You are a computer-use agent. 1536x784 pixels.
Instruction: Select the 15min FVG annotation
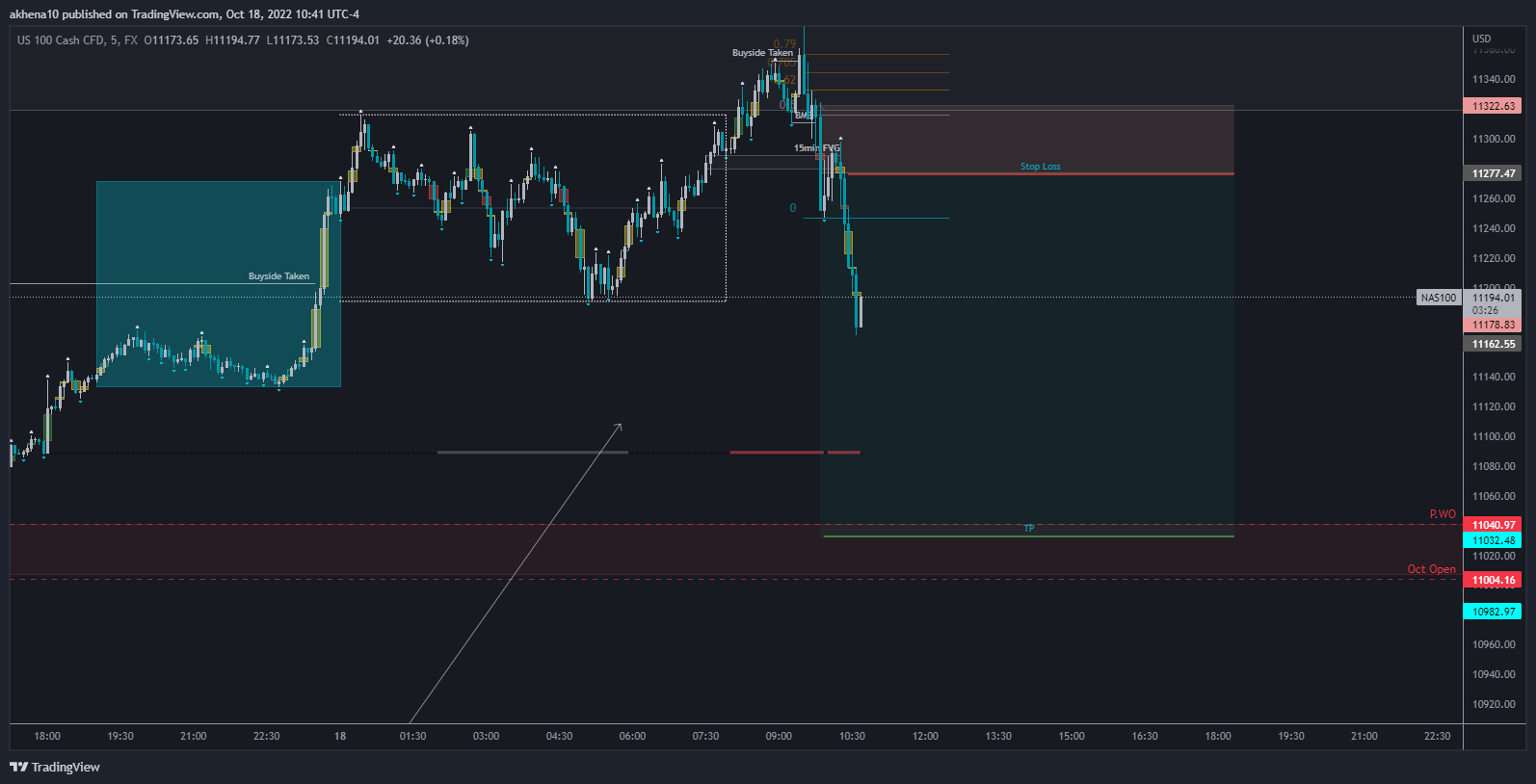coord(816,148)
